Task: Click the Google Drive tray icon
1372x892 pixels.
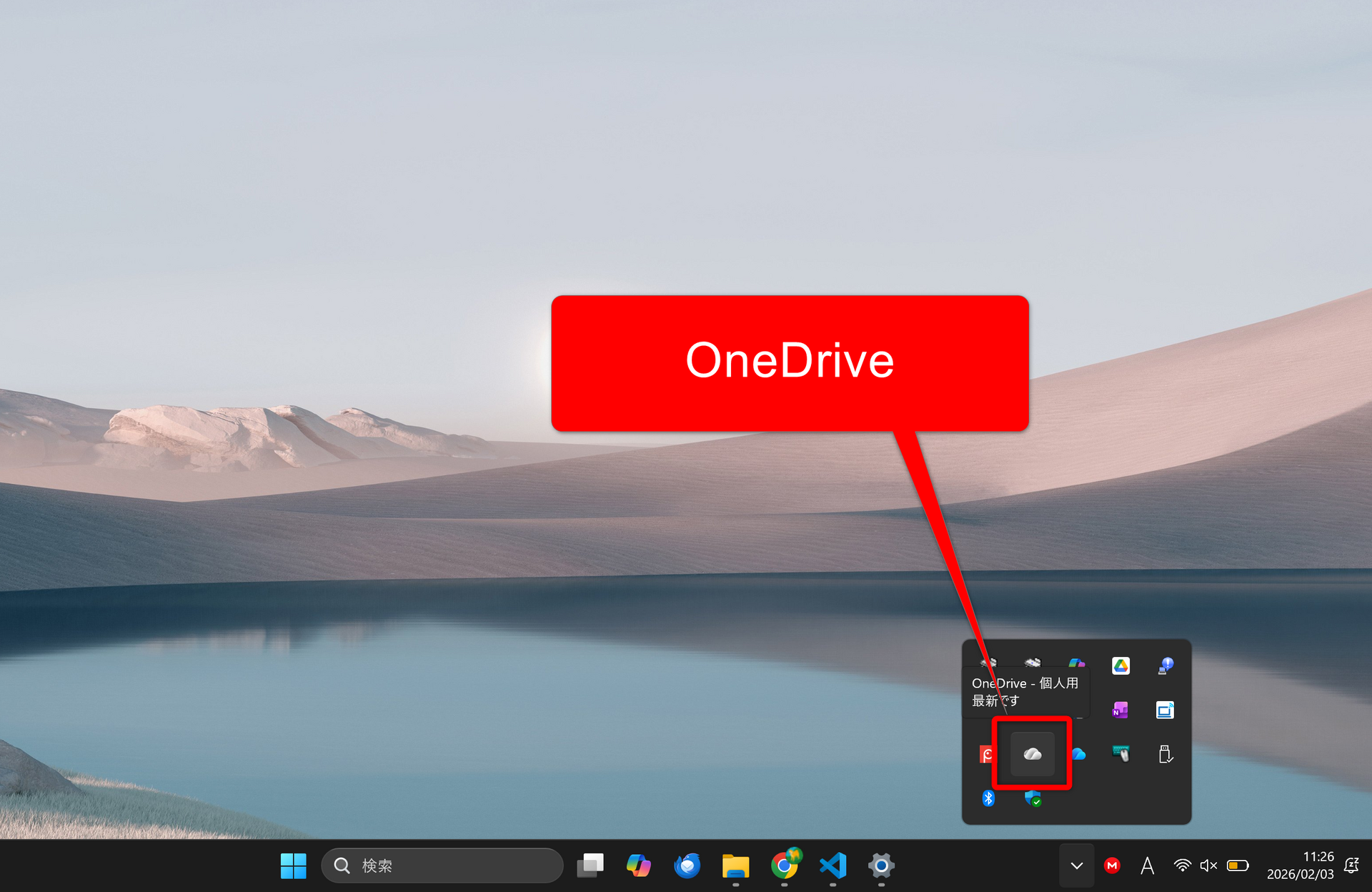Action: tap(1120, 666)
